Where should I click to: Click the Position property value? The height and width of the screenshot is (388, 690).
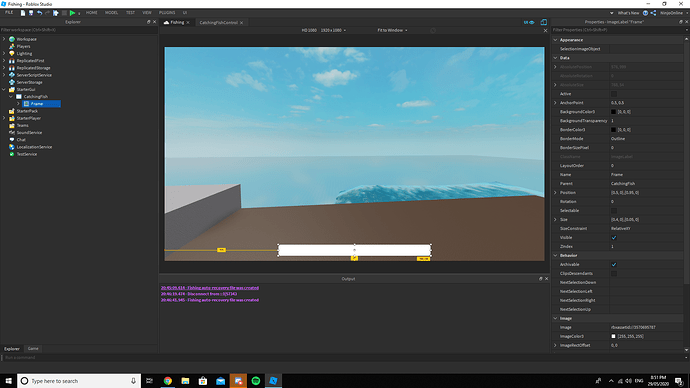coord(624,193)
